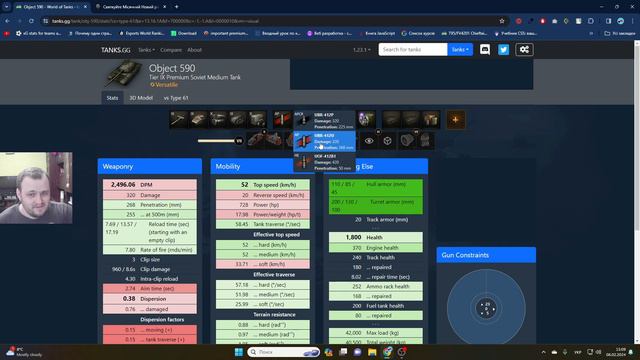
Task: Click the Power/weight (hp/t) row
Action: [x=263, y=214]
